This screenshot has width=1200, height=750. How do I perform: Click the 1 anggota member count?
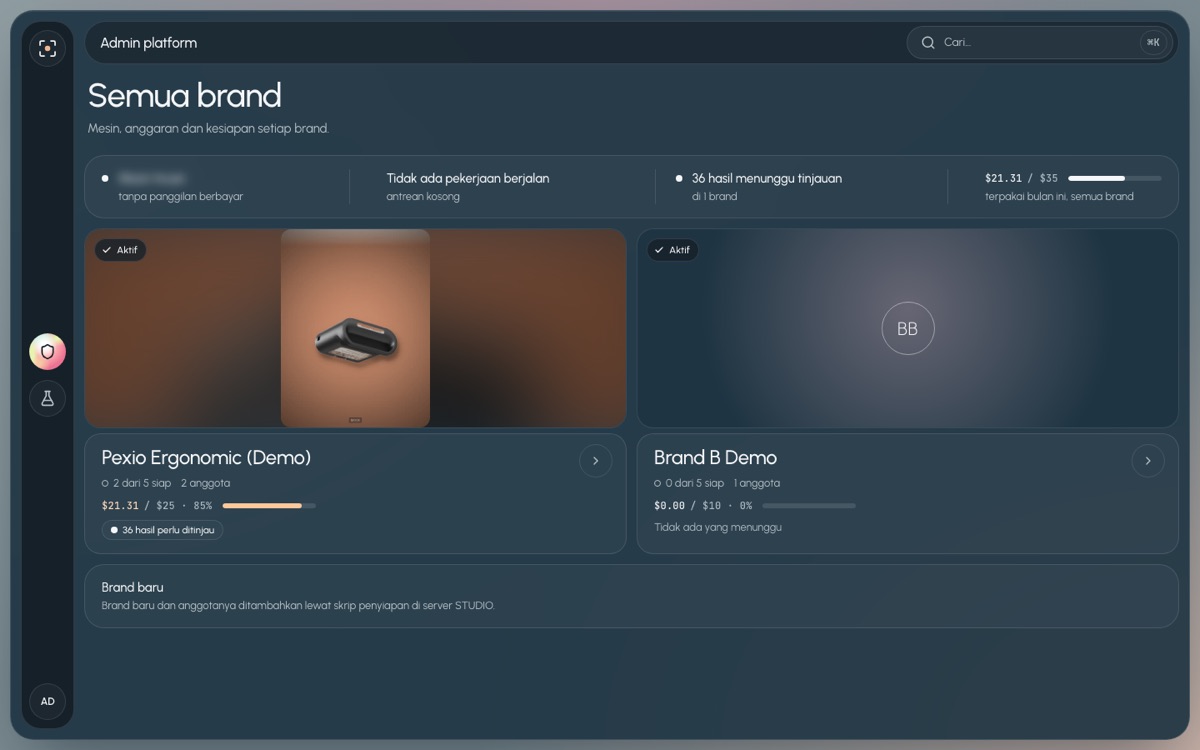pos(757,483)
